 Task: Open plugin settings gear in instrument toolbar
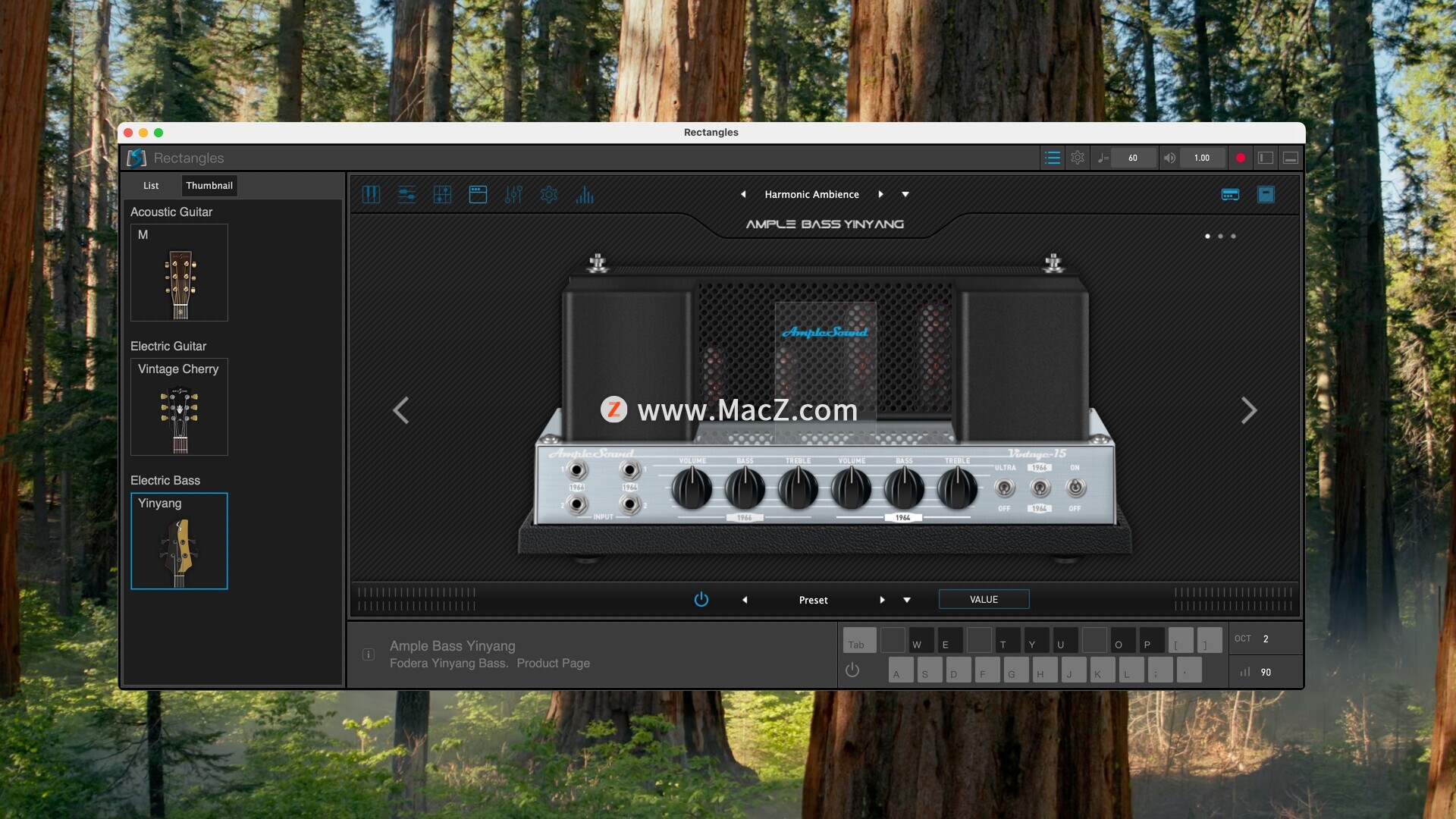click(549, 195)
